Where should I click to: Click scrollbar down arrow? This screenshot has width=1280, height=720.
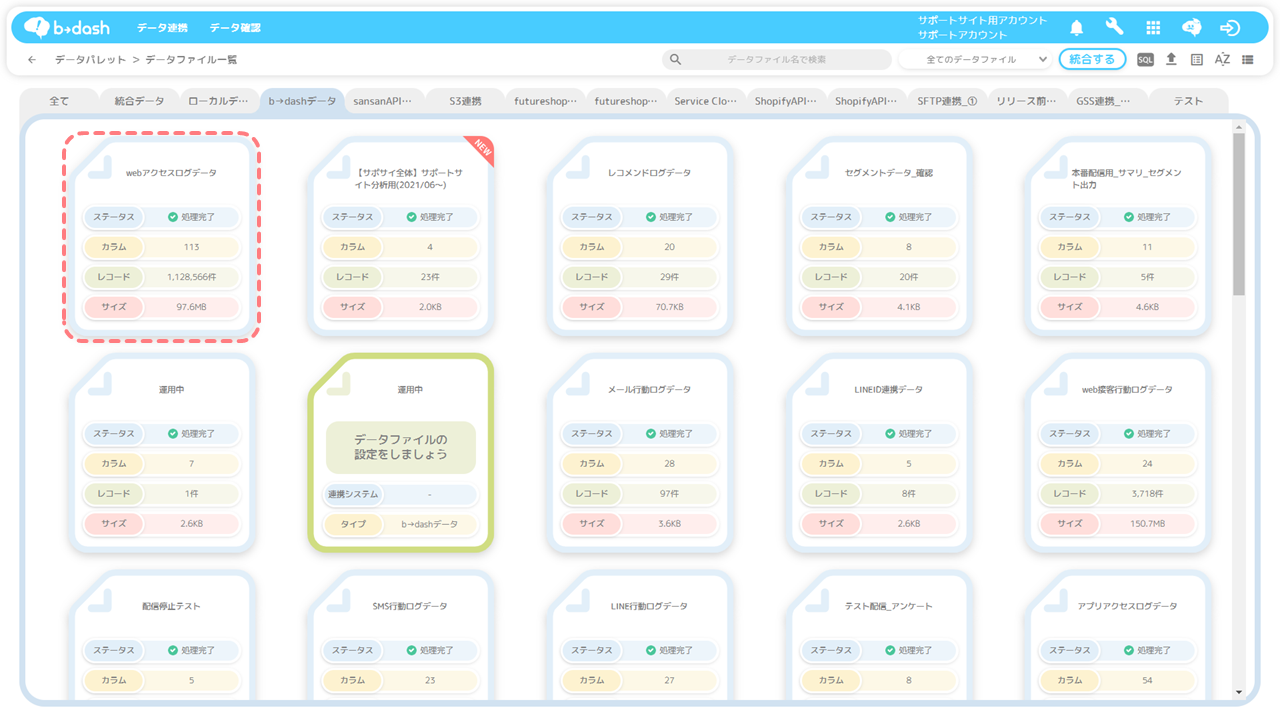pyautogui.click(x=1239, y=692)
